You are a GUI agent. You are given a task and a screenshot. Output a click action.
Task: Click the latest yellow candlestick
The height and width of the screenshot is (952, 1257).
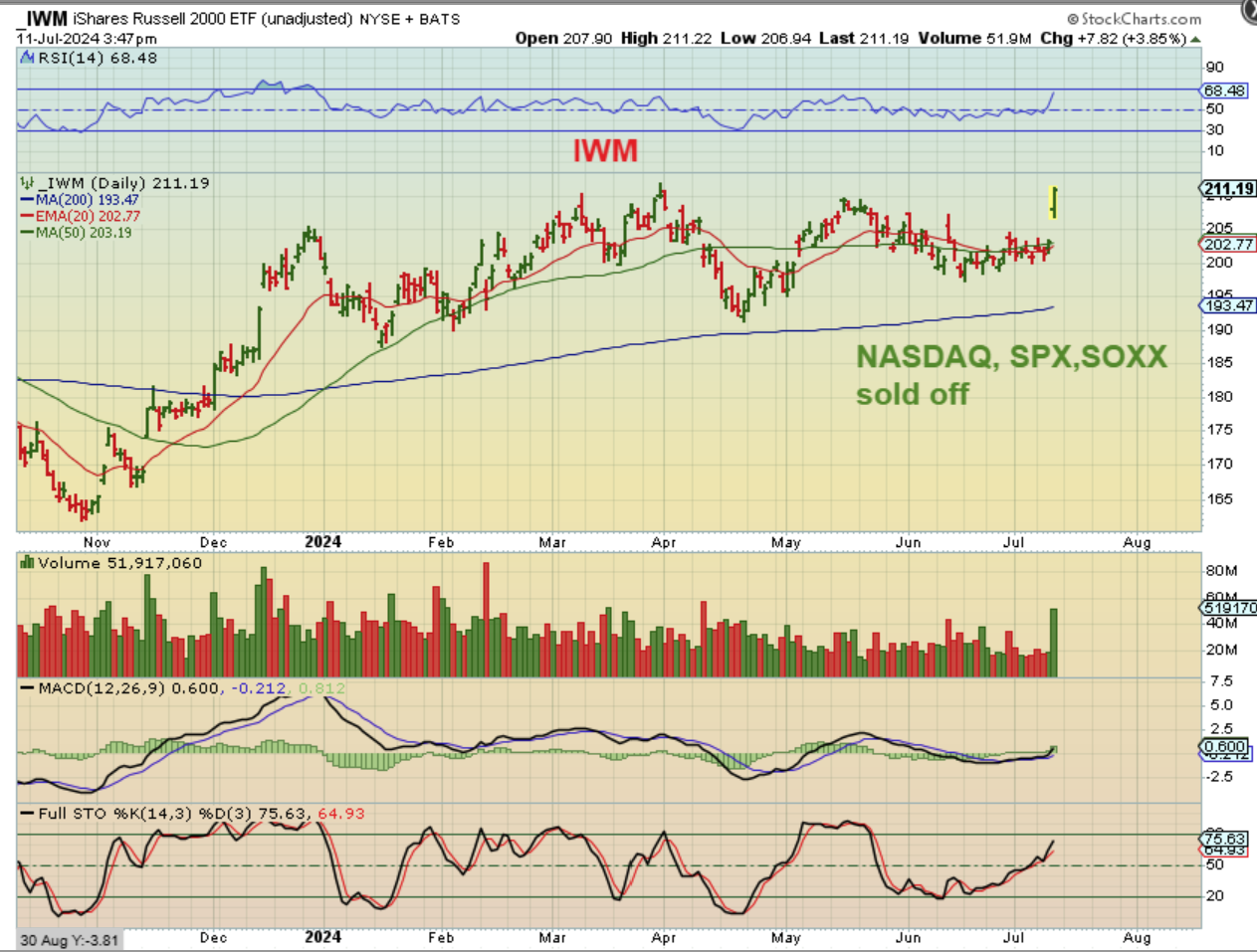[x=1053, y=202]
